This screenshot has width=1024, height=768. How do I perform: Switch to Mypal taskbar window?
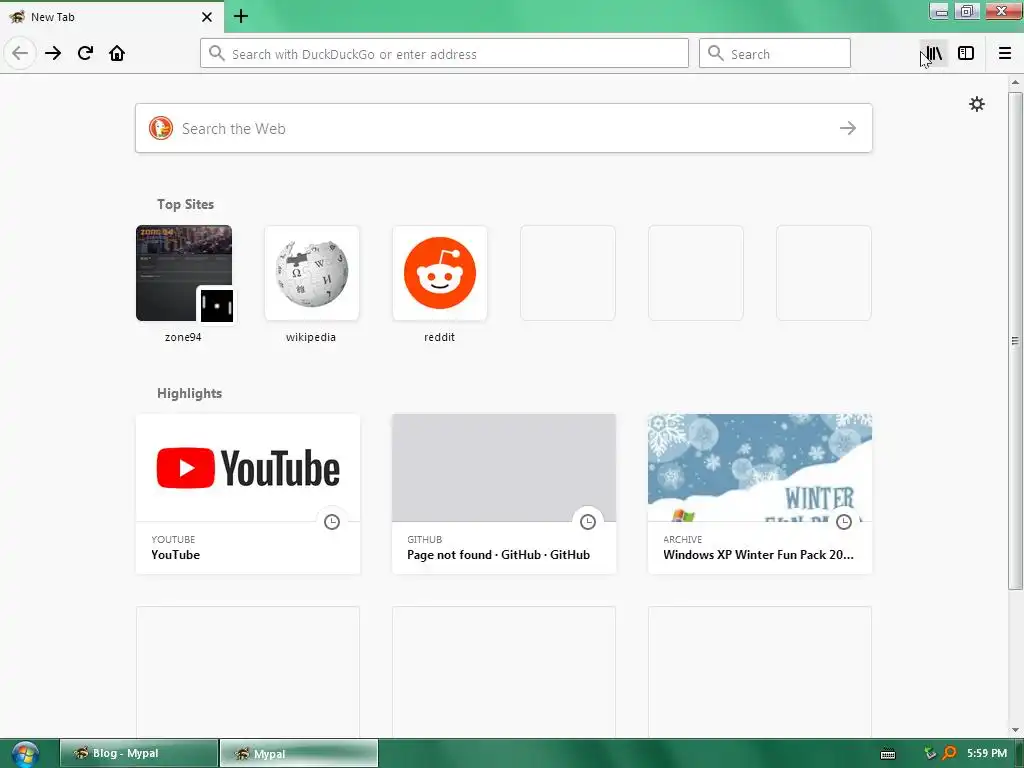[x=299, y=753]
